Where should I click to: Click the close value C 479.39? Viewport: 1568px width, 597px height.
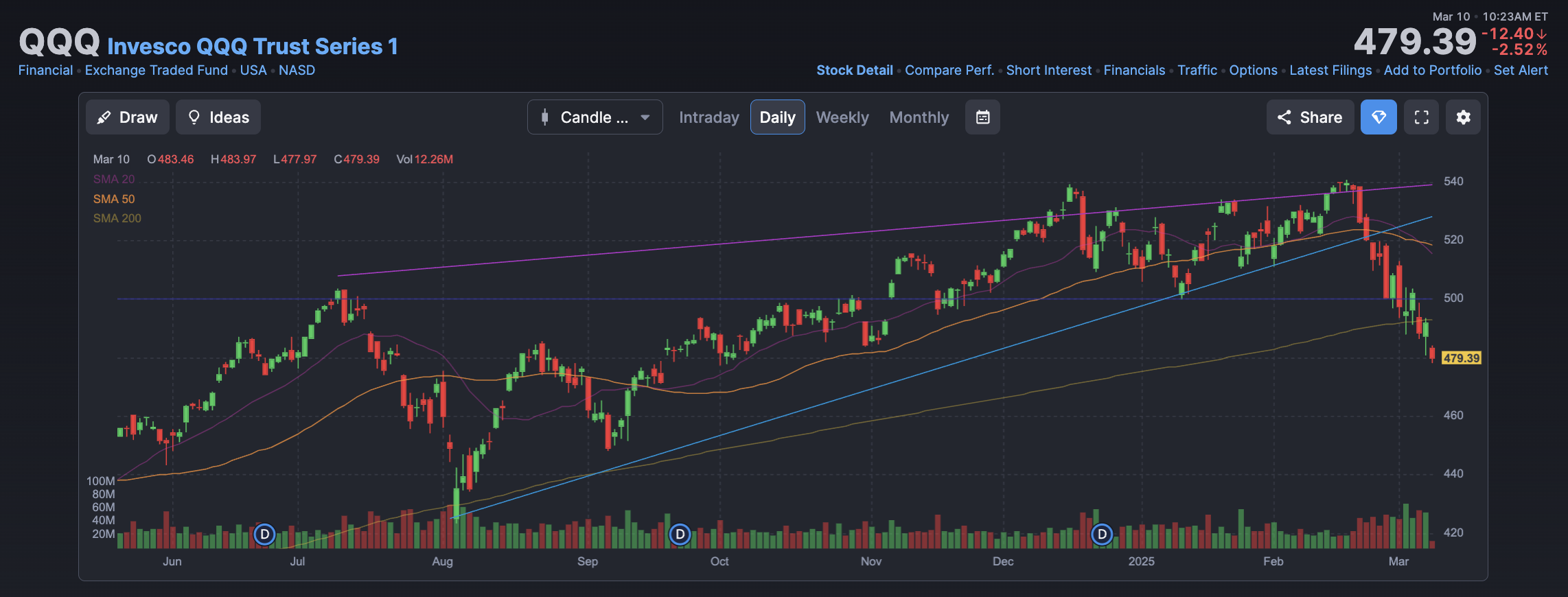357,159
